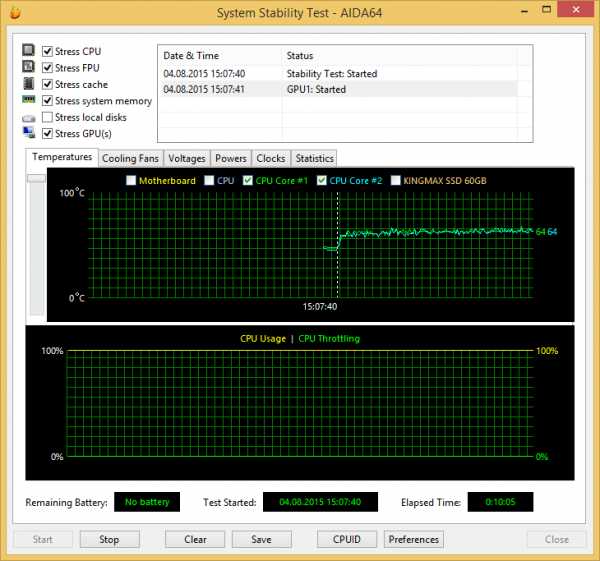Select the 'GPU1: Started' log row
The image size is (600, 561).
point(338,89)
